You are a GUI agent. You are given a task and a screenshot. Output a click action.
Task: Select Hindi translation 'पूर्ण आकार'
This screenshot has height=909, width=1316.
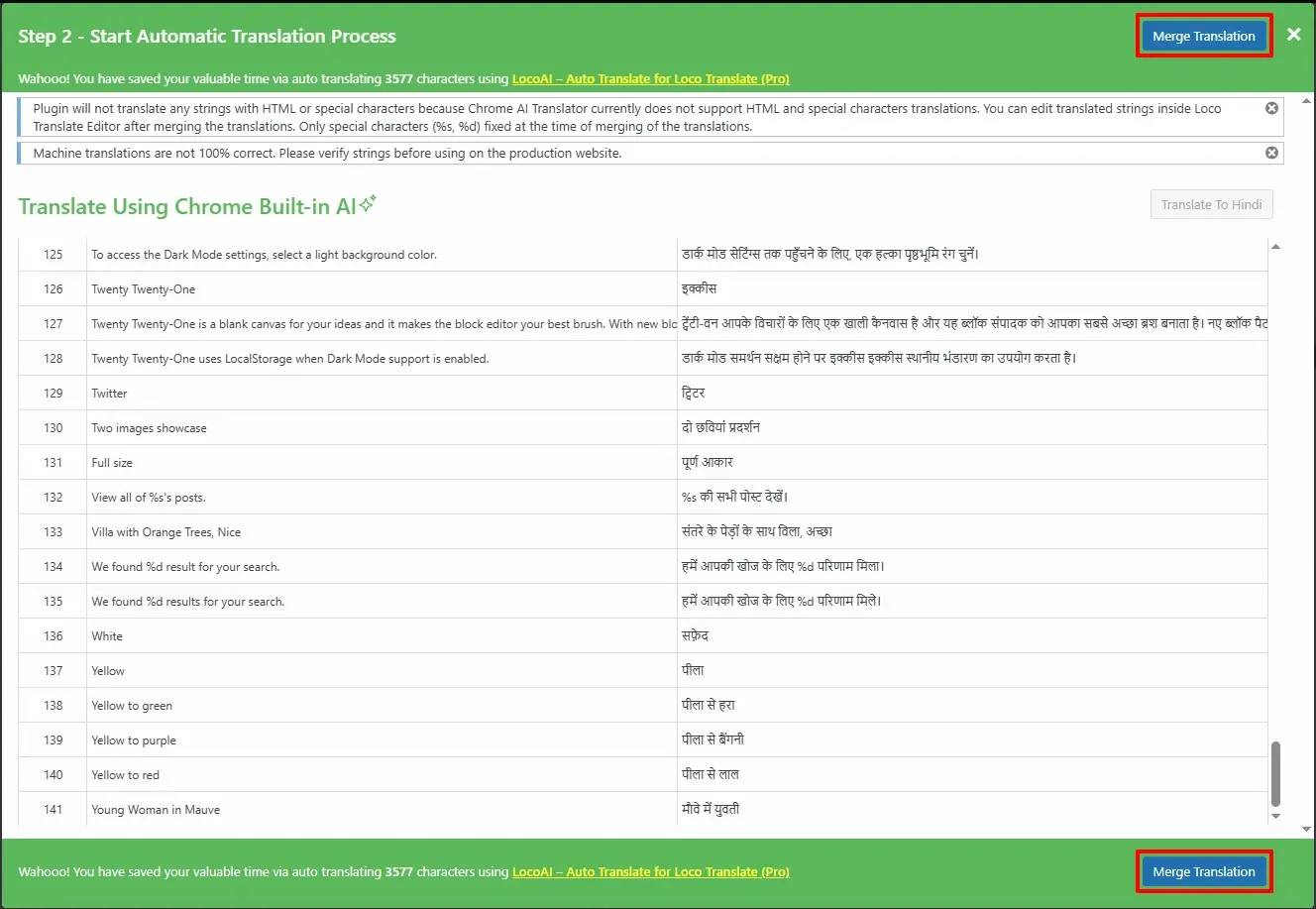[x=708, y=462]
